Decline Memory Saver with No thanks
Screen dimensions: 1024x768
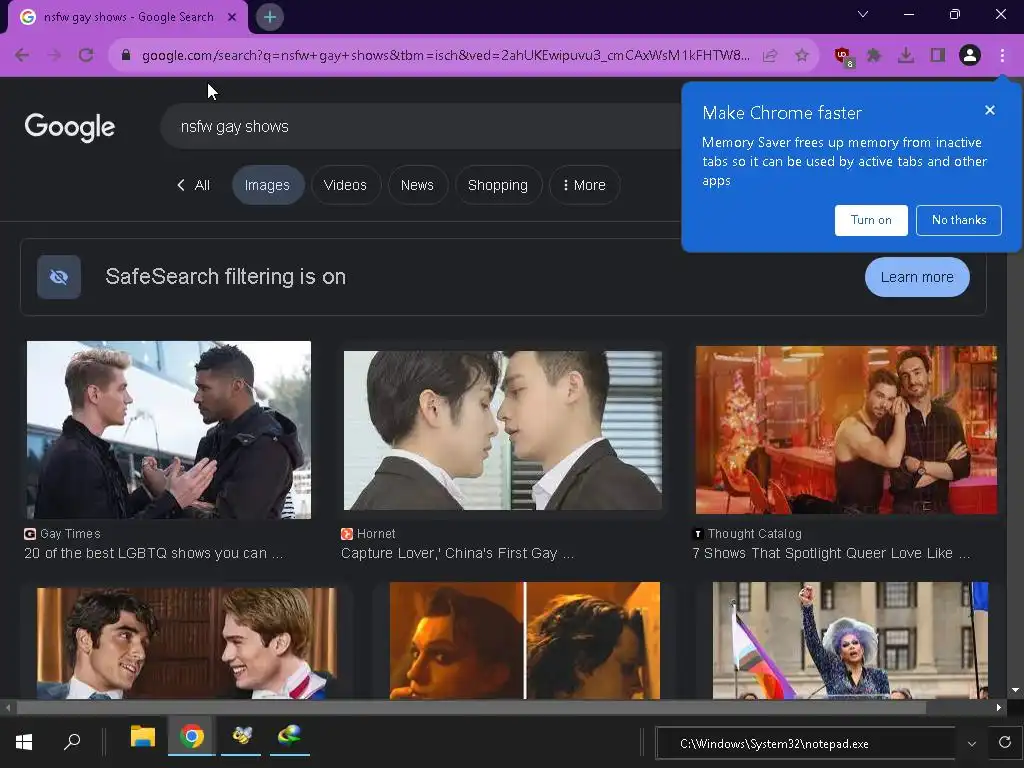pyautogui.click(x=959, y=220)
